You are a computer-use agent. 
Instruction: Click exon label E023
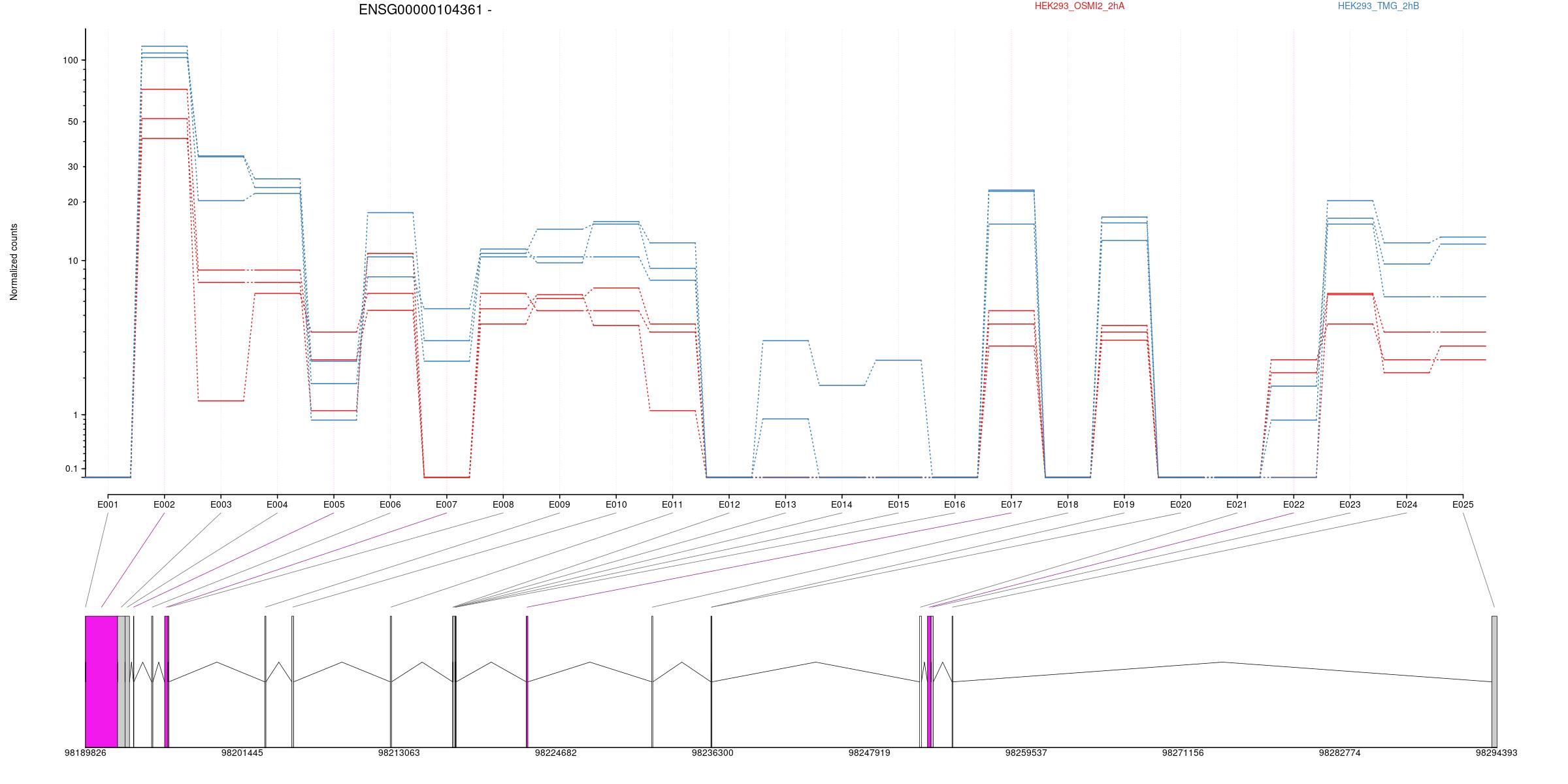coord(1350,504)
